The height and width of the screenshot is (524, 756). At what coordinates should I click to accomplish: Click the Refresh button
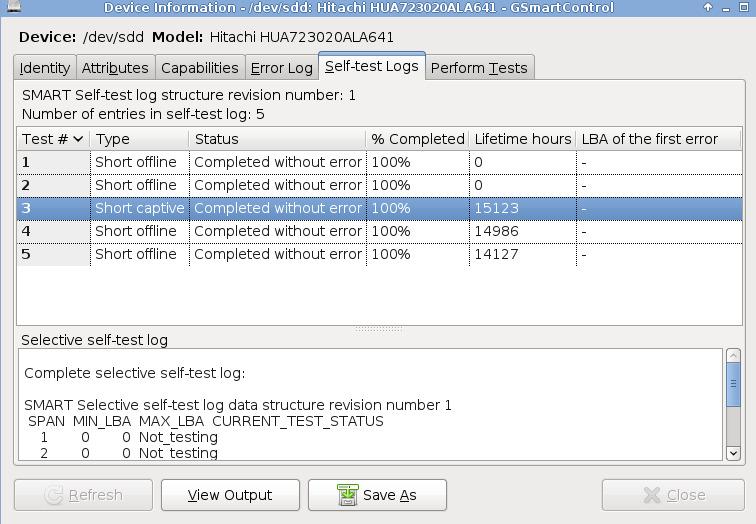83,495
